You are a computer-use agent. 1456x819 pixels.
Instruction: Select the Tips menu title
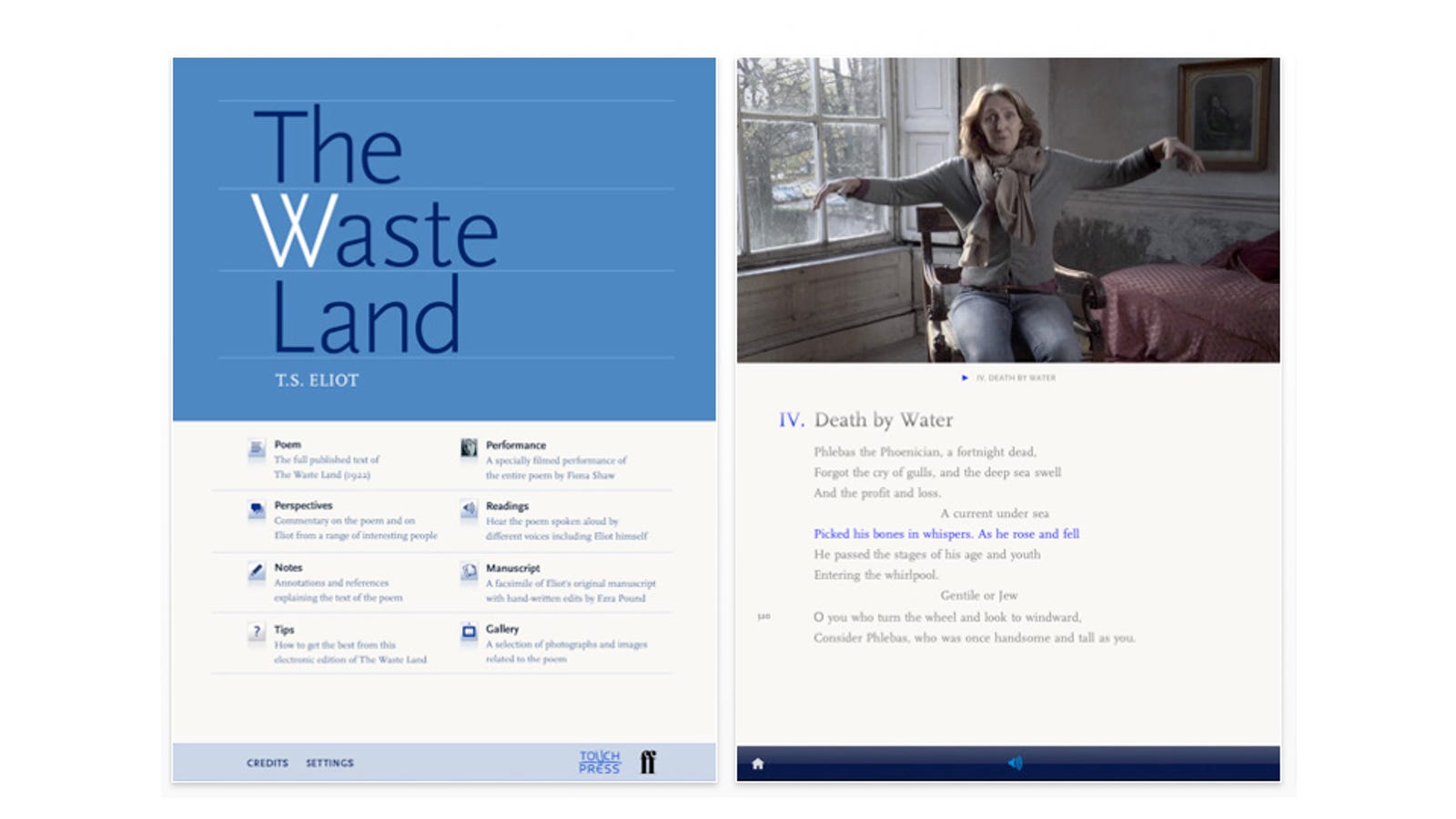[x=284, y=630]
